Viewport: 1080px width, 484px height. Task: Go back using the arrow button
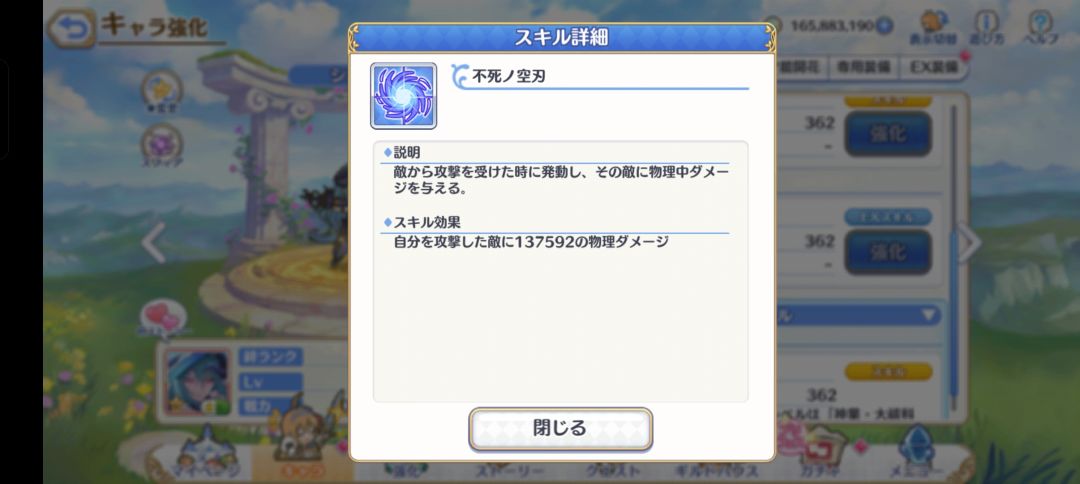tap(71, 29)
